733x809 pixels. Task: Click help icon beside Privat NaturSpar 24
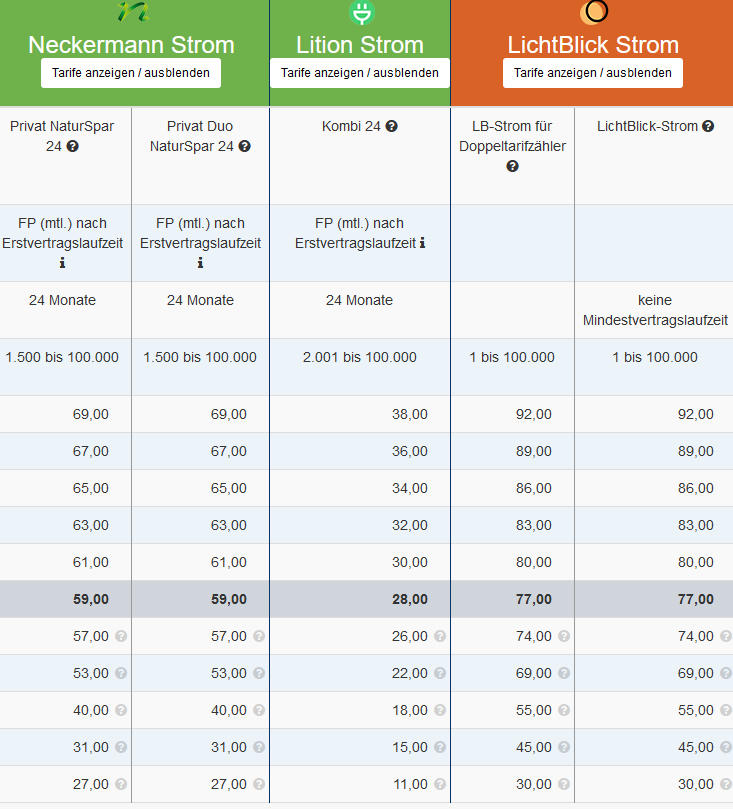(73, 146)
